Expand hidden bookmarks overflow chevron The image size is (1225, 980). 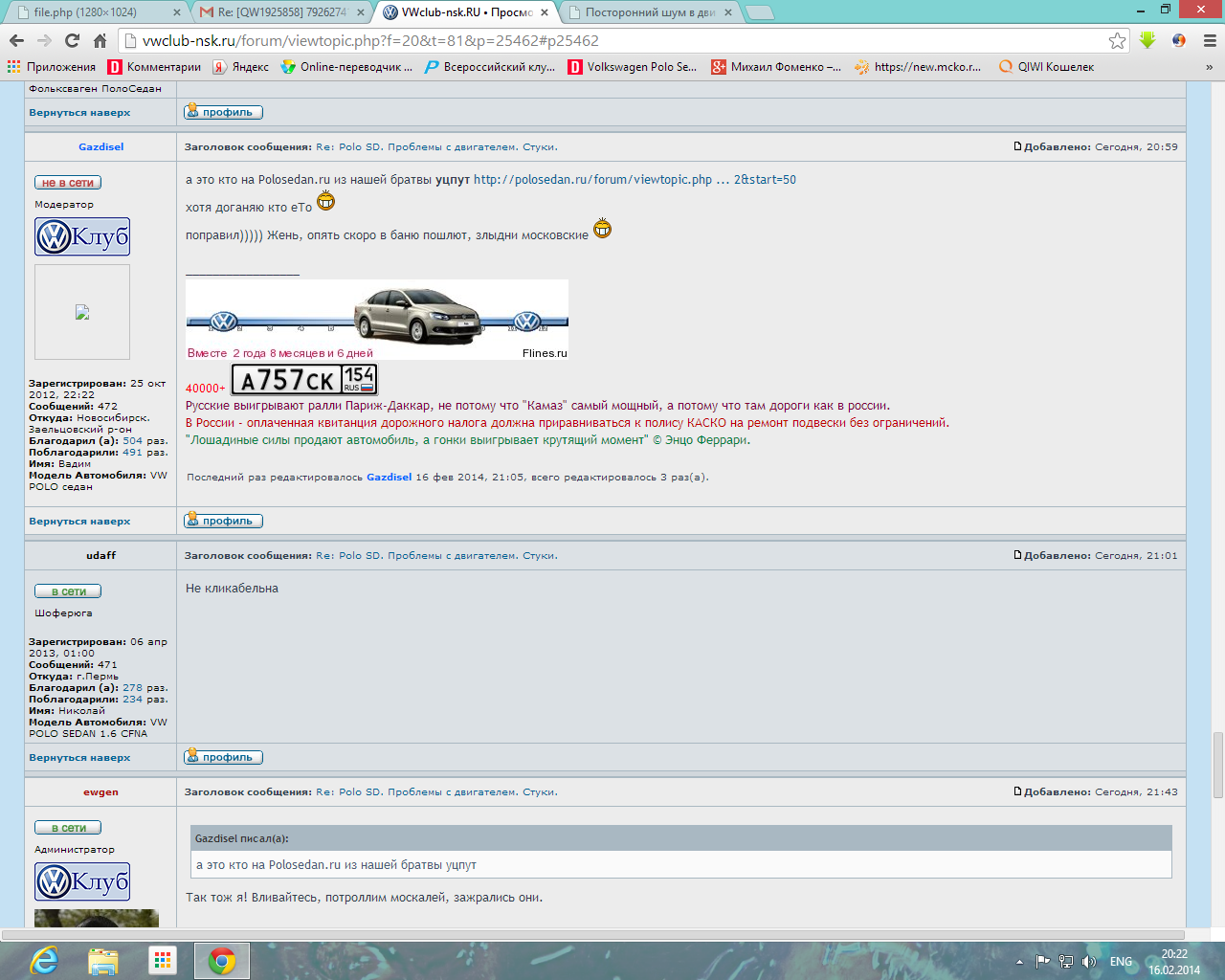click(x=1209, y=67)
